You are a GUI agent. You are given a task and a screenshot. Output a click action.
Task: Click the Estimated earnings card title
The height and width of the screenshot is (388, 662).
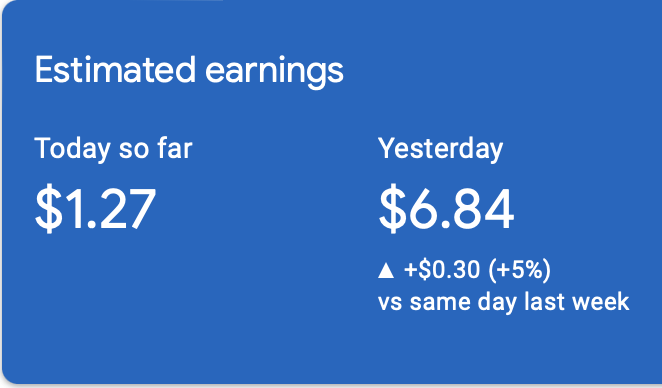[189, 71]
